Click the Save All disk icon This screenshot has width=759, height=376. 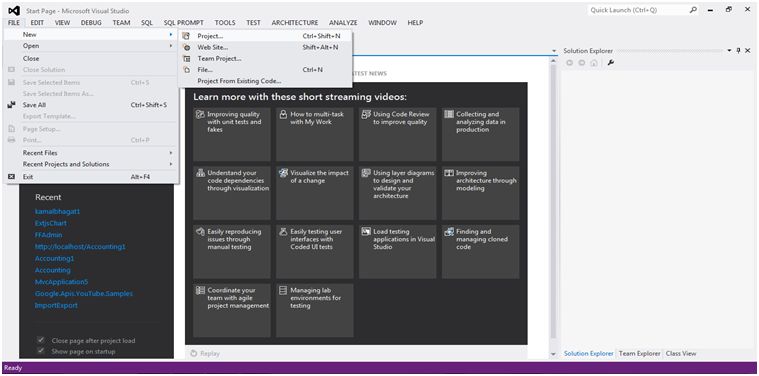click(x=12, y=105)
